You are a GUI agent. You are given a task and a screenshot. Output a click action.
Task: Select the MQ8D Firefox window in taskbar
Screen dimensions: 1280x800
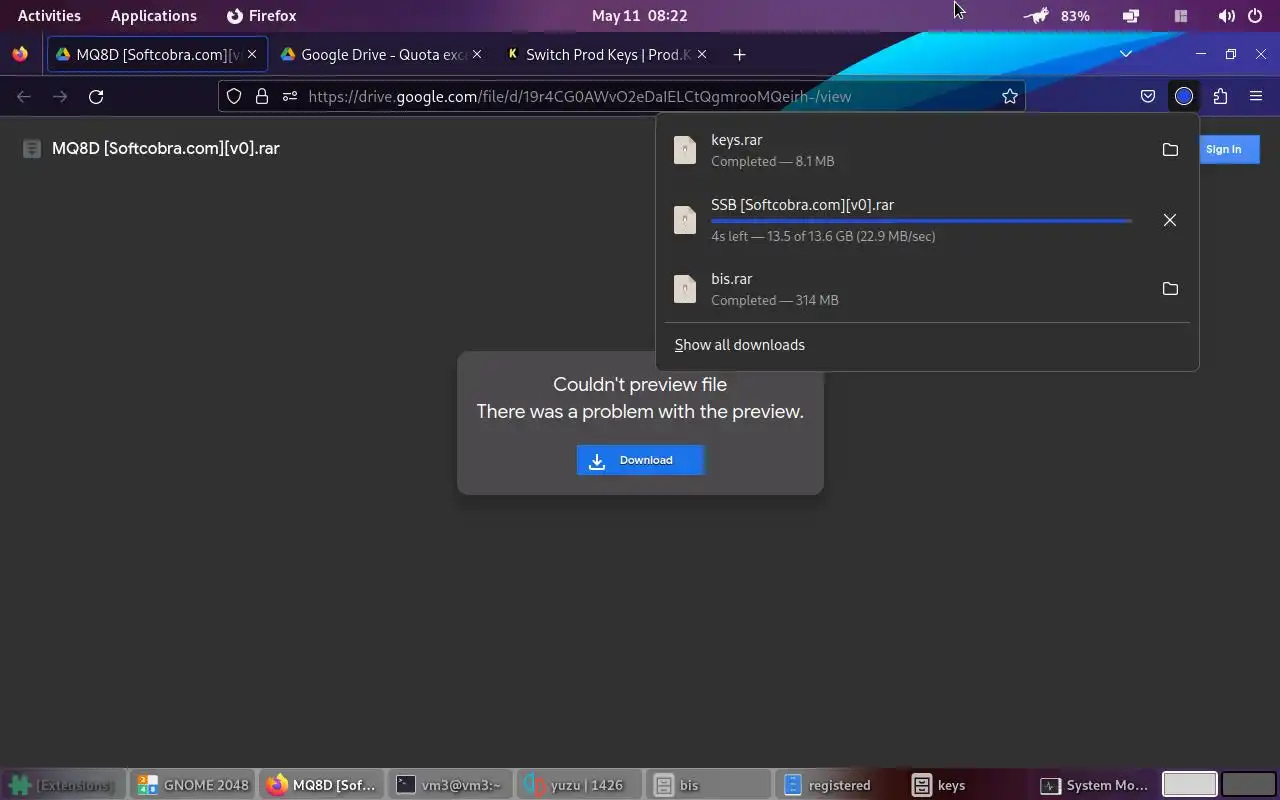pyautogui.click(x=321, y=785)
